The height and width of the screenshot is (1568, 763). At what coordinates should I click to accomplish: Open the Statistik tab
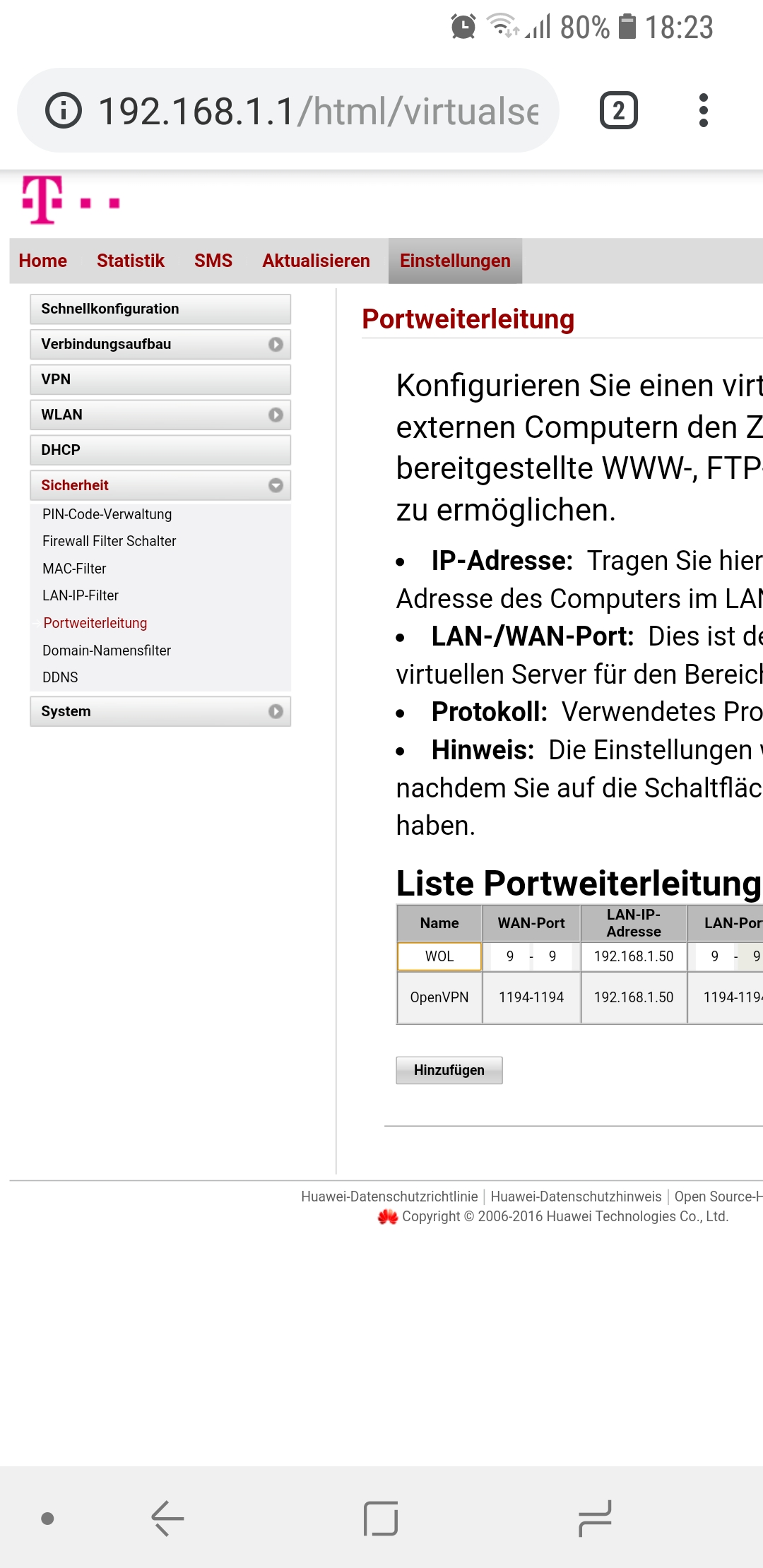coord(130,261)
